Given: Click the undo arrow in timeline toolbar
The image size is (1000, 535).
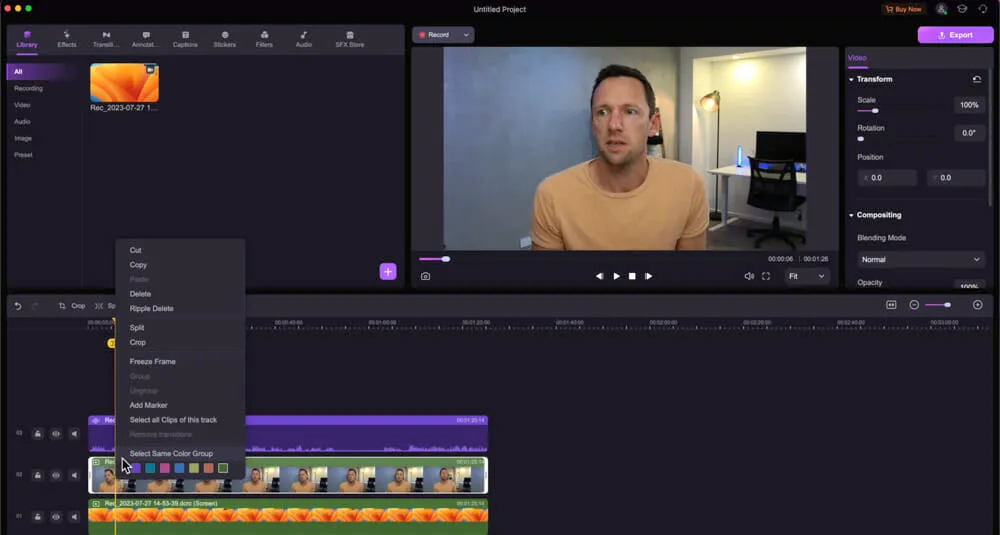Looking at the screenshot, I should 17,306.
